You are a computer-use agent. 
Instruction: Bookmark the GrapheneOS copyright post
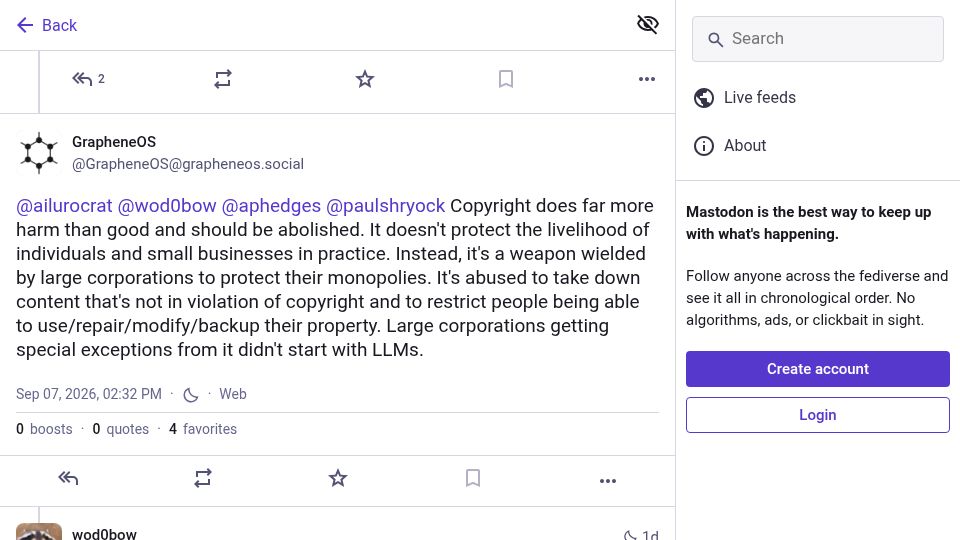coord(473,478)
